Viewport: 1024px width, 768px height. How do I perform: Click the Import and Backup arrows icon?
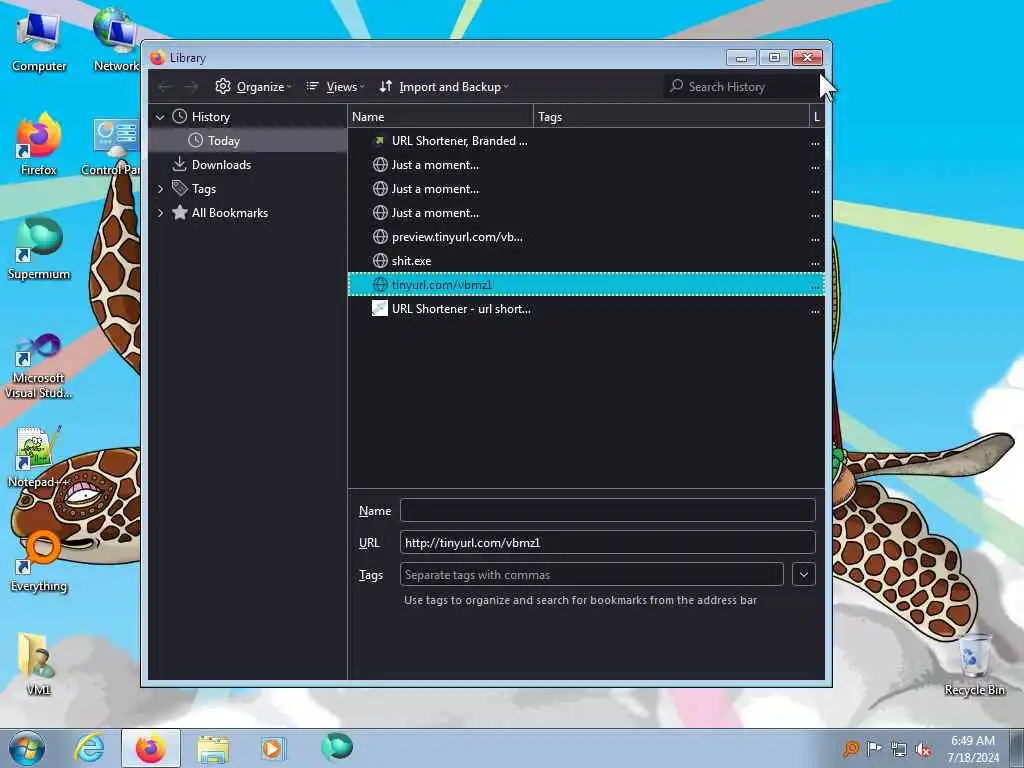coord(386,86)
